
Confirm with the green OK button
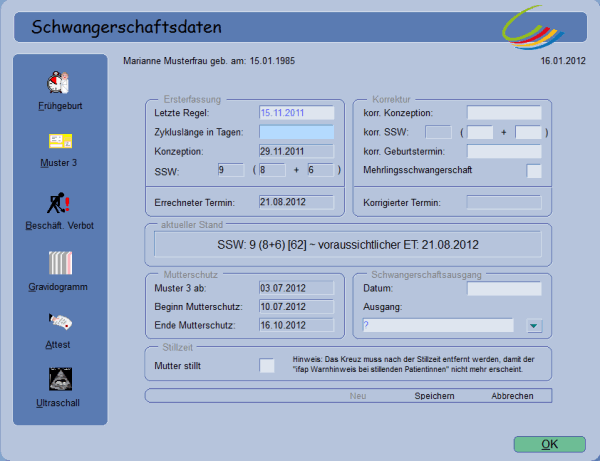coord(549,444)
